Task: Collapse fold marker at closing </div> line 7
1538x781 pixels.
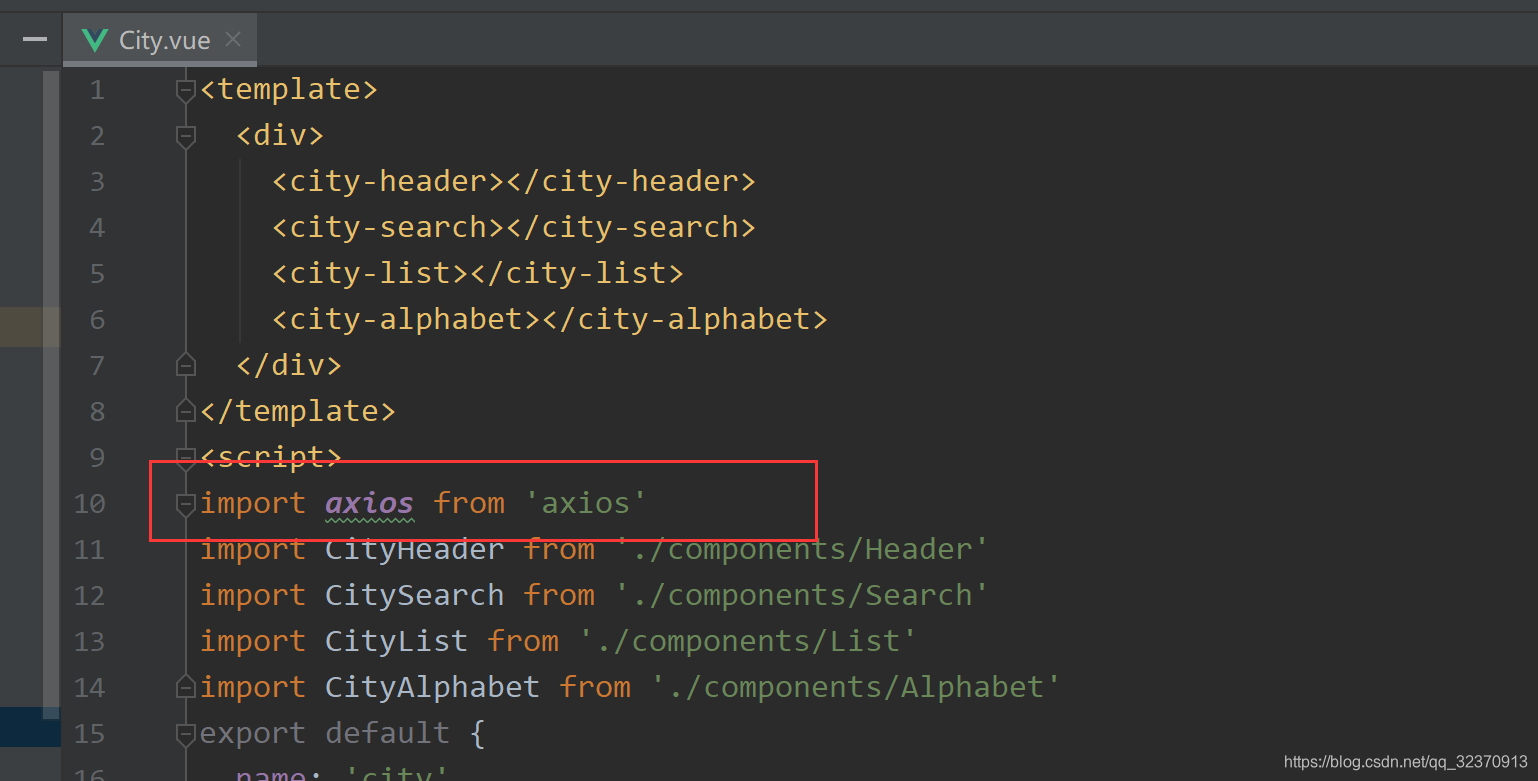Action: tap(185, 365)
